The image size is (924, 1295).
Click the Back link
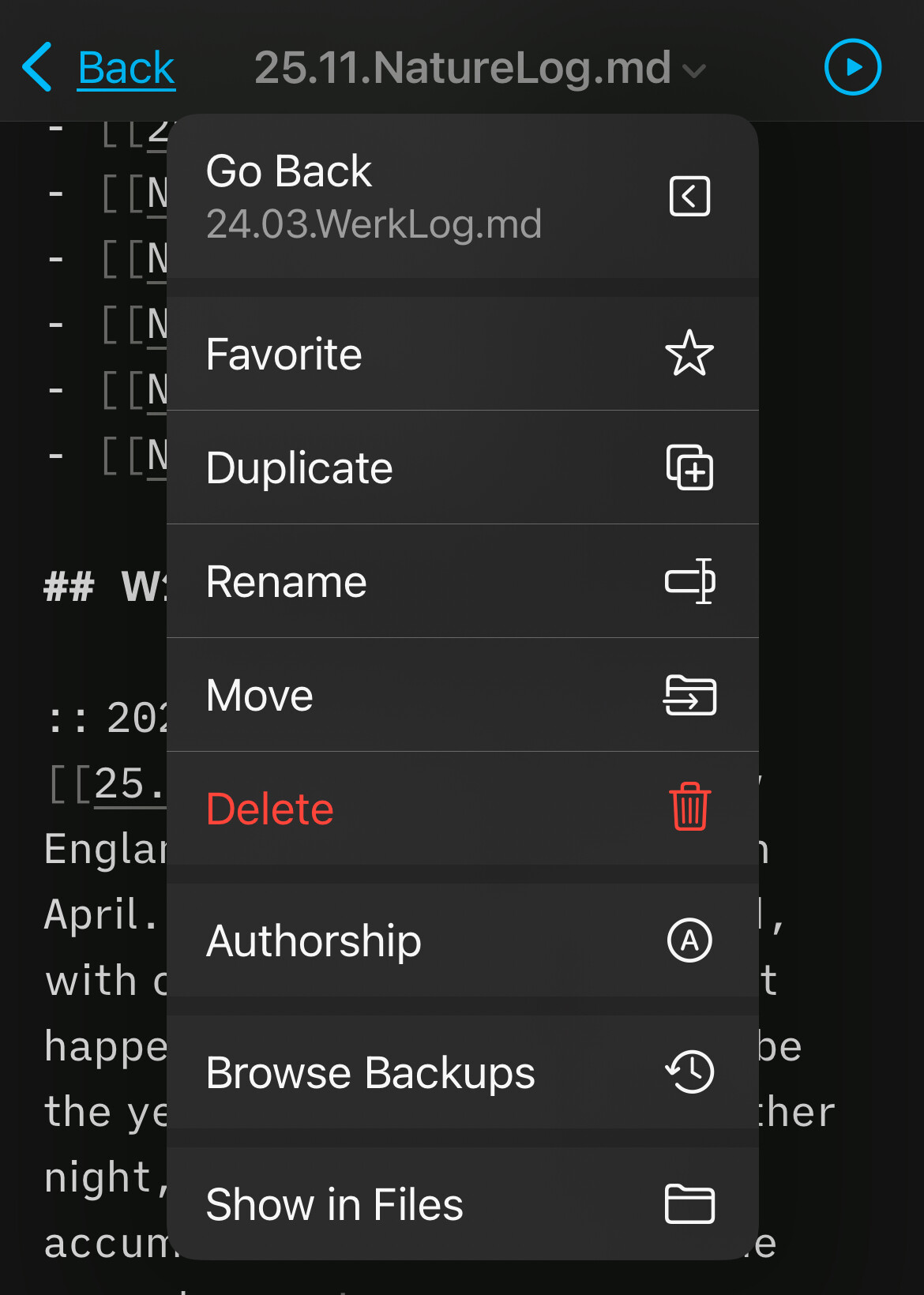[x=126, y=69]
